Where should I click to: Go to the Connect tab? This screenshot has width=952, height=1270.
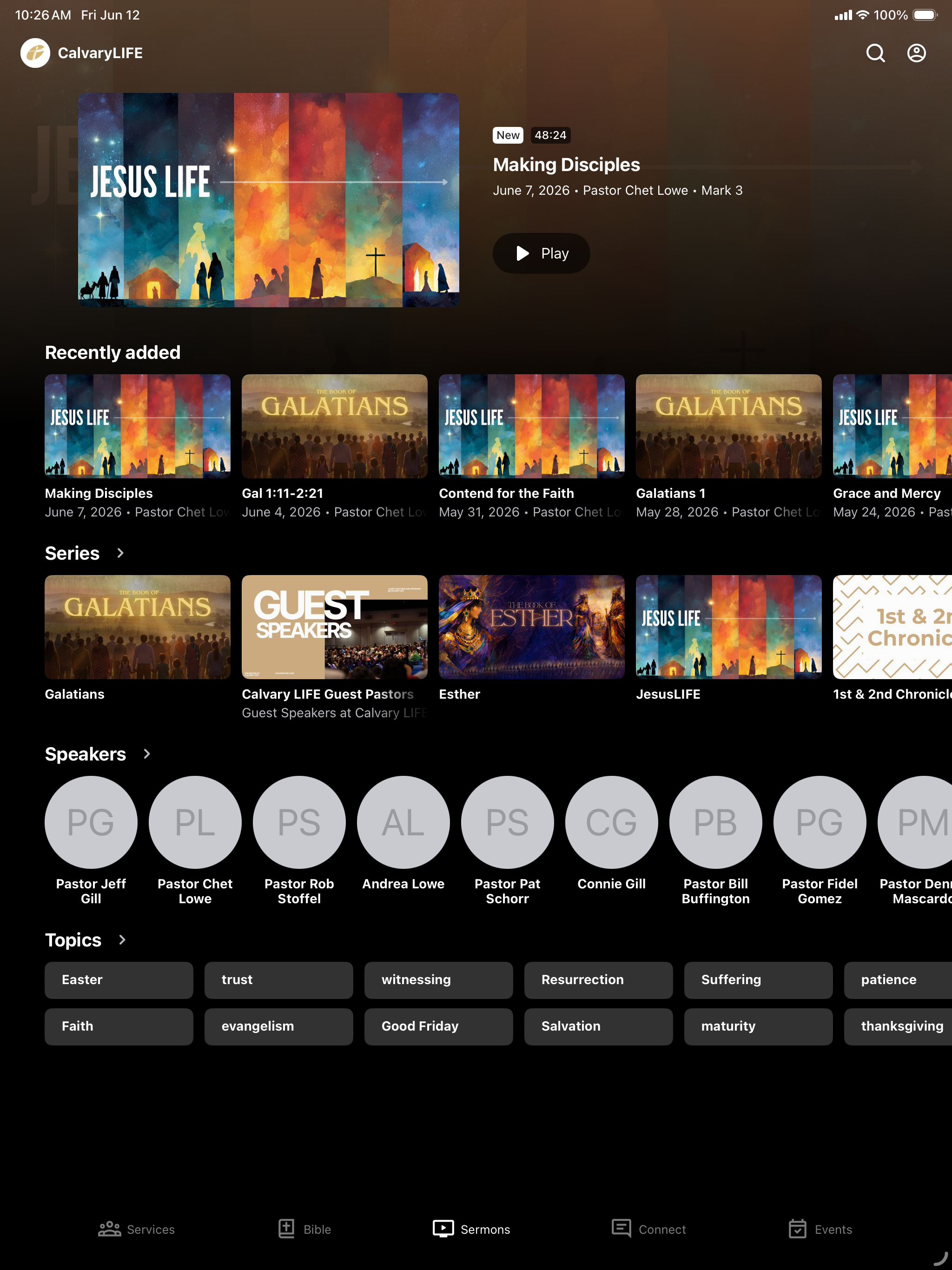tap(648, 1229)
